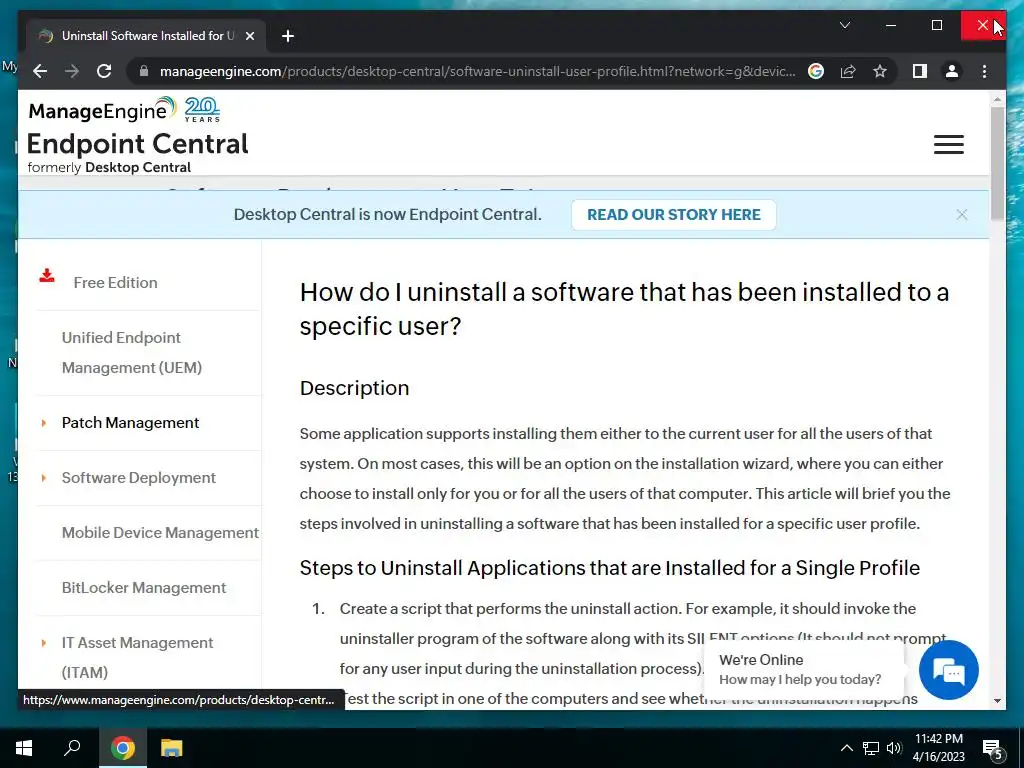Click the Steps to Uninstall Applications heading
Viewport: 1024px width, 768px height.
click(609, 568)
